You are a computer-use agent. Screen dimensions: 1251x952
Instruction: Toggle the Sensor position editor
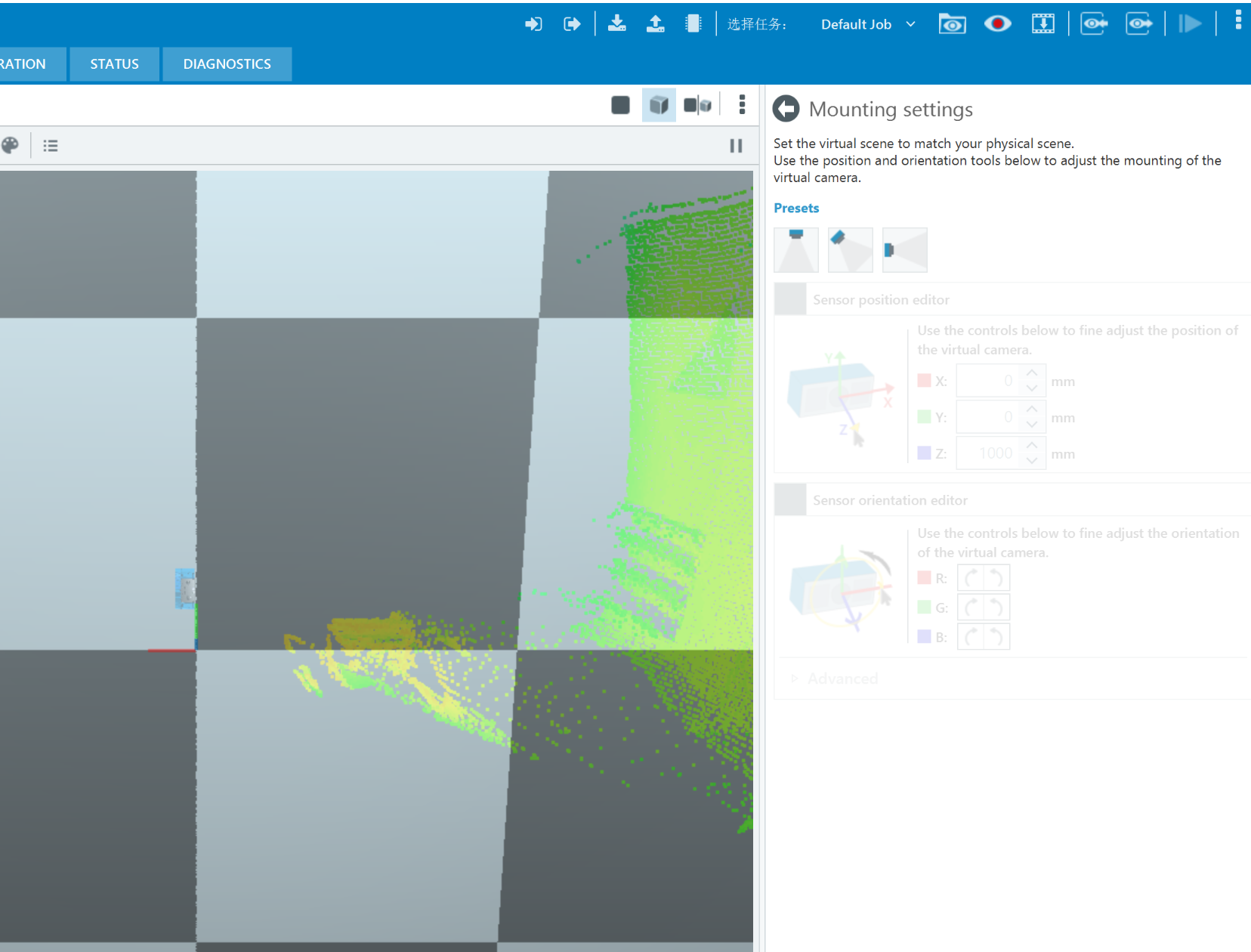point(790,299)
